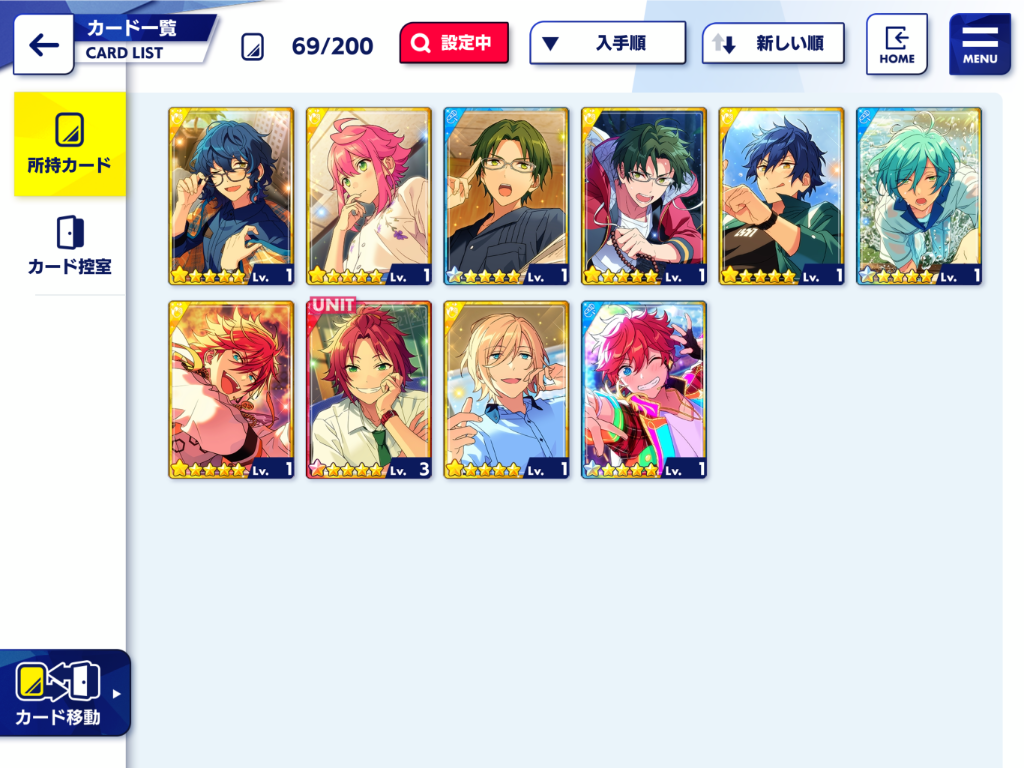Tap the カード移動 transfer icon

[57, 680]
